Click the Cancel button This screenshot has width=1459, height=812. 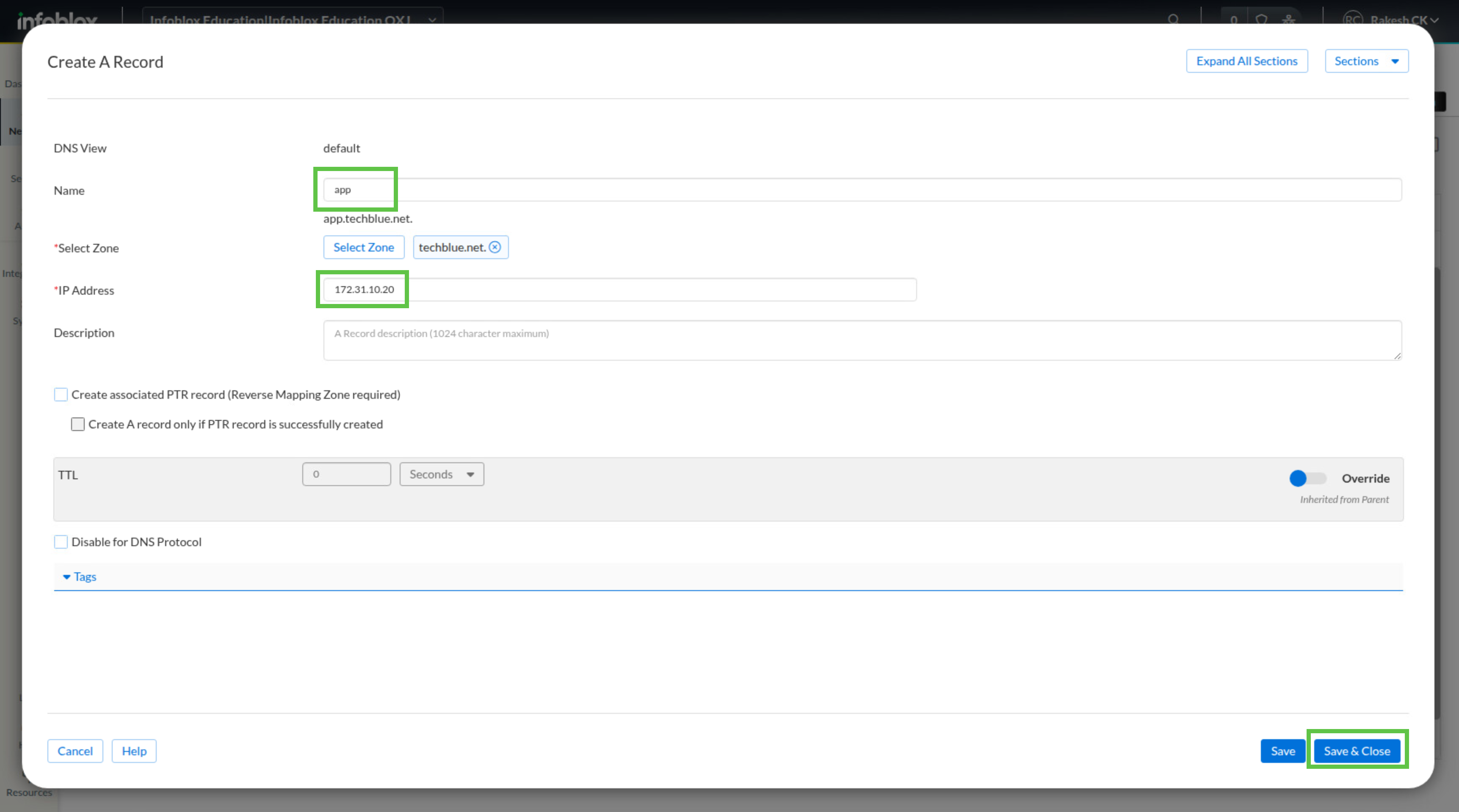75,751
